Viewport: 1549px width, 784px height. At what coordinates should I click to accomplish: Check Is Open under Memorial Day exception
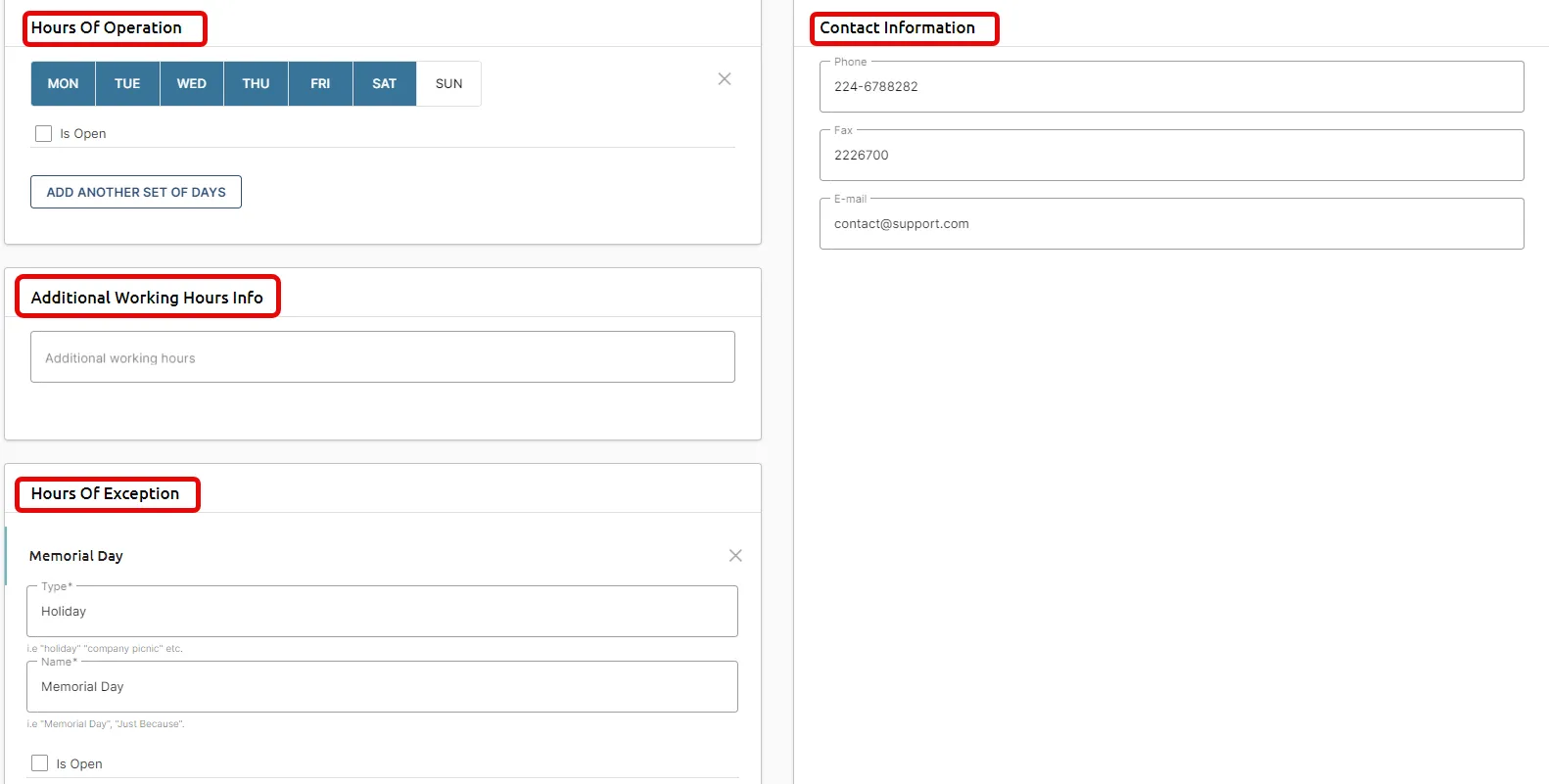pyautogui.click(x=39, y=763)
